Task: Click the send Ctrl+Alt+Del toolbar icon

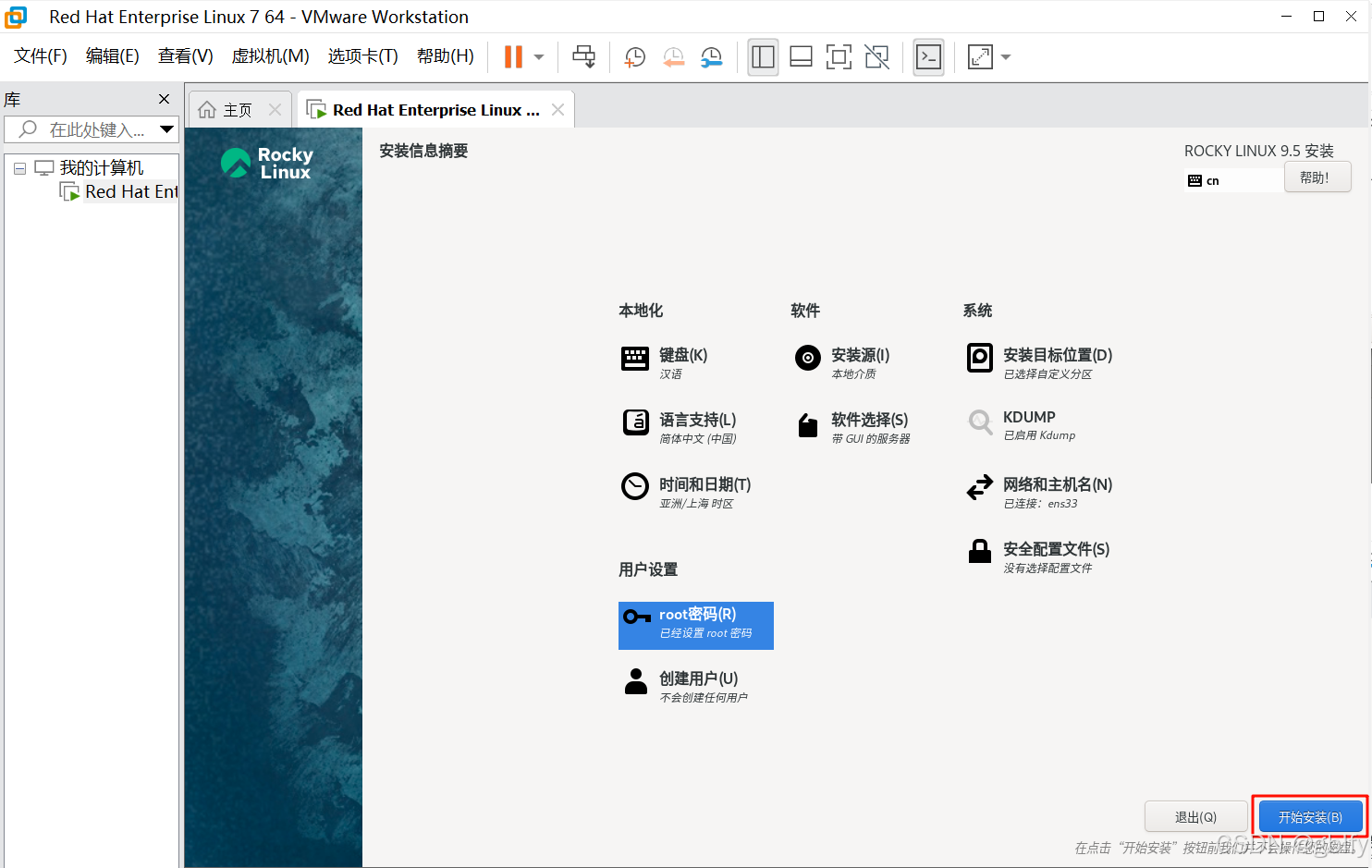Action: [584, 57]
